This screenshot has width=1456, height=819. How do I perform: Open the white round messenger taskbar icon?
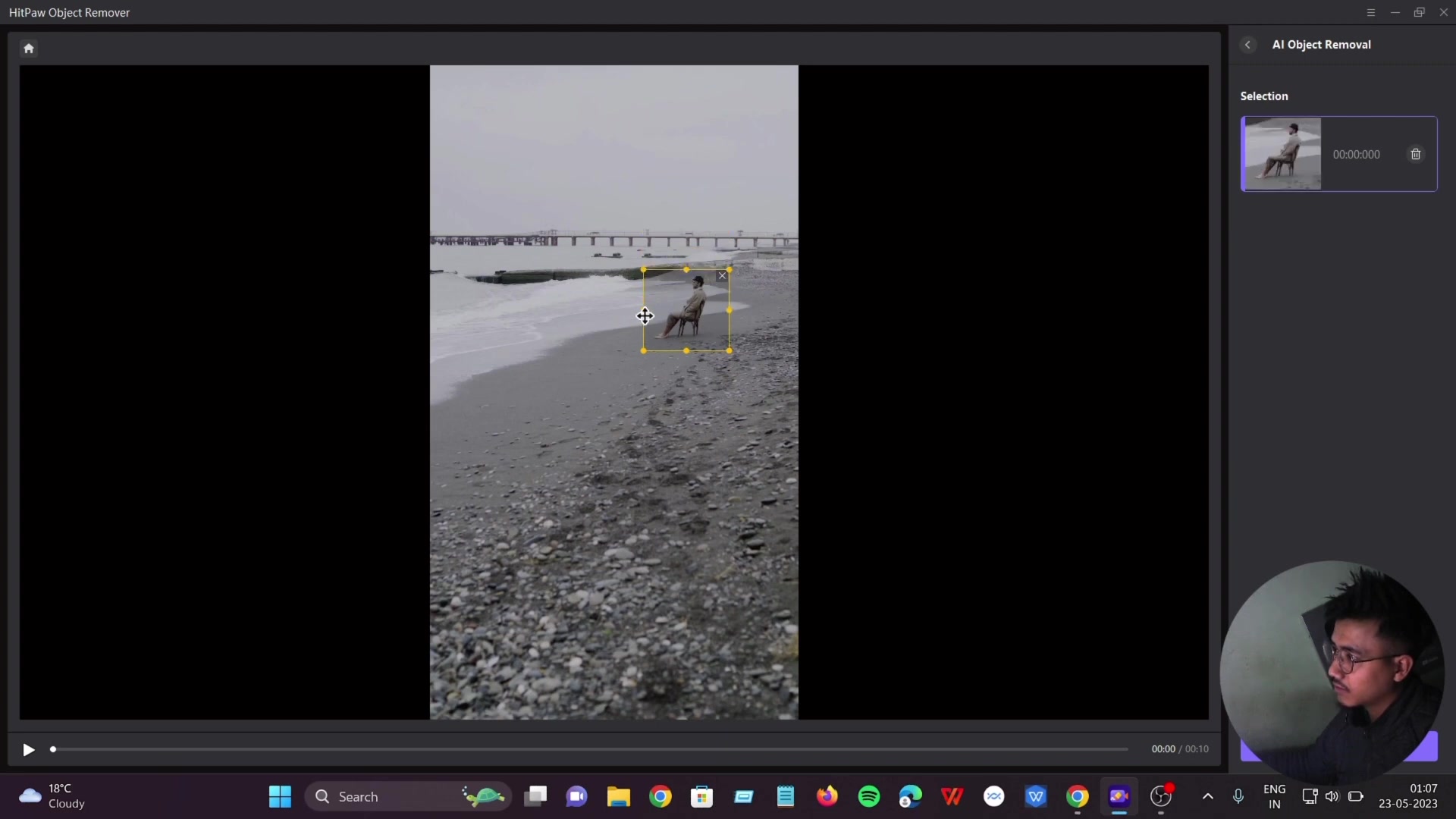pos(994,796)
